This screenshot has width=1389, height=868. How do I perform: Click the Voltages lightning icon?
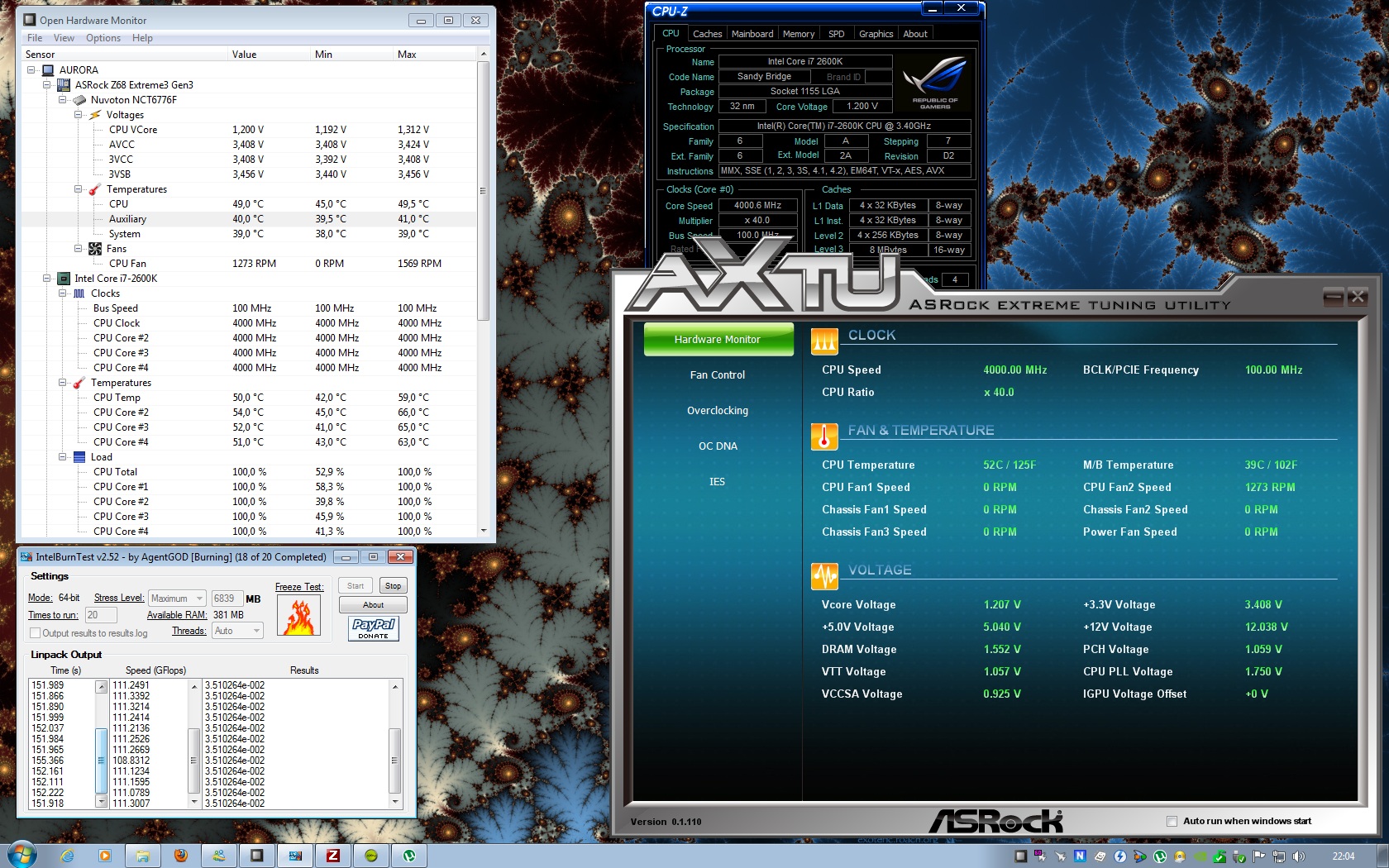95,115
